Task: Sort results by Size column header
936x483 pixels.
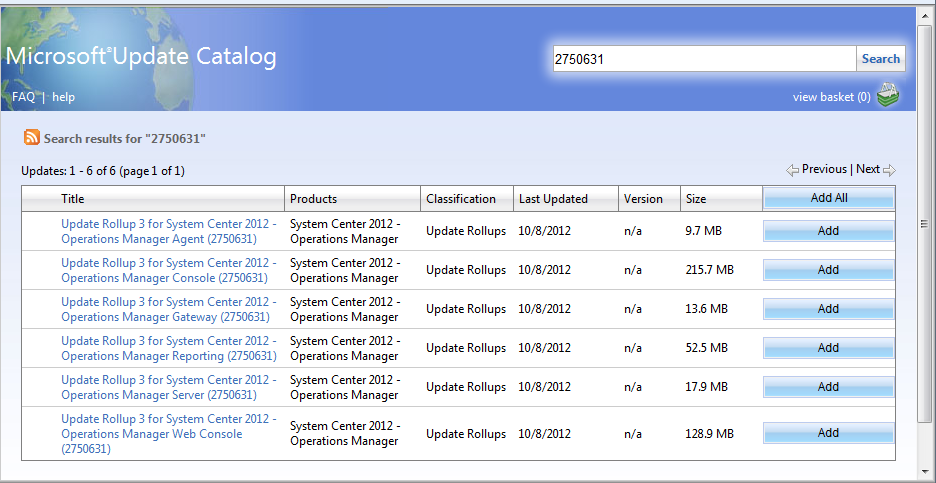Action: [696, 199]
